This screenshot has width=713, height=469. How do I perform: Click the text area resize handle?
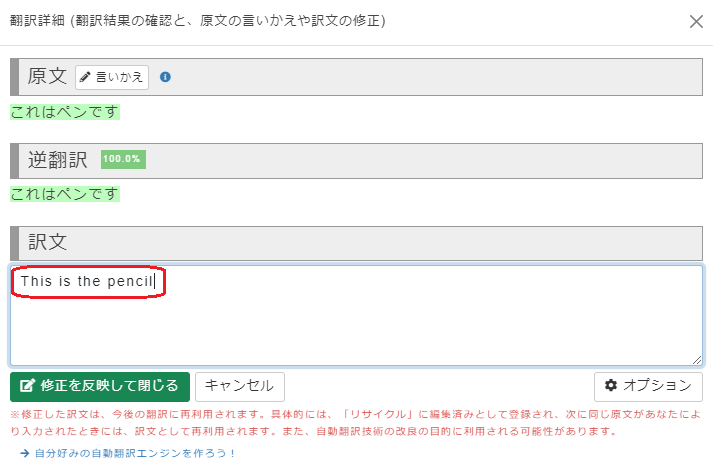pos(696,359)
